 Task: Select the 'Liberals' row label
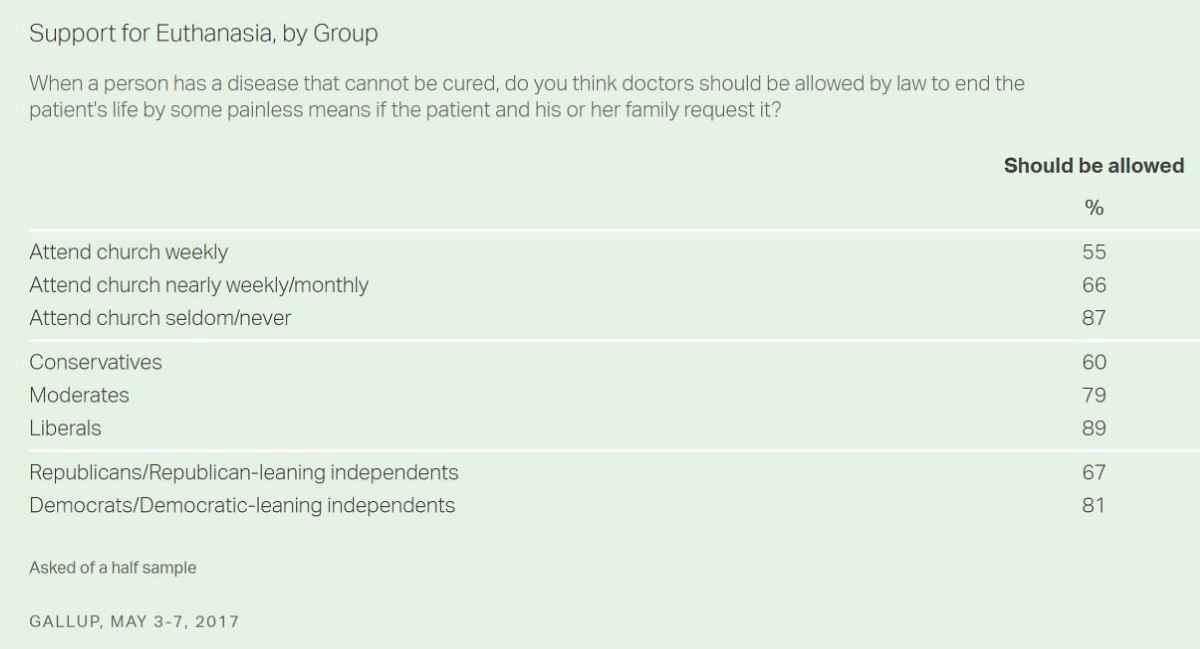66,428
